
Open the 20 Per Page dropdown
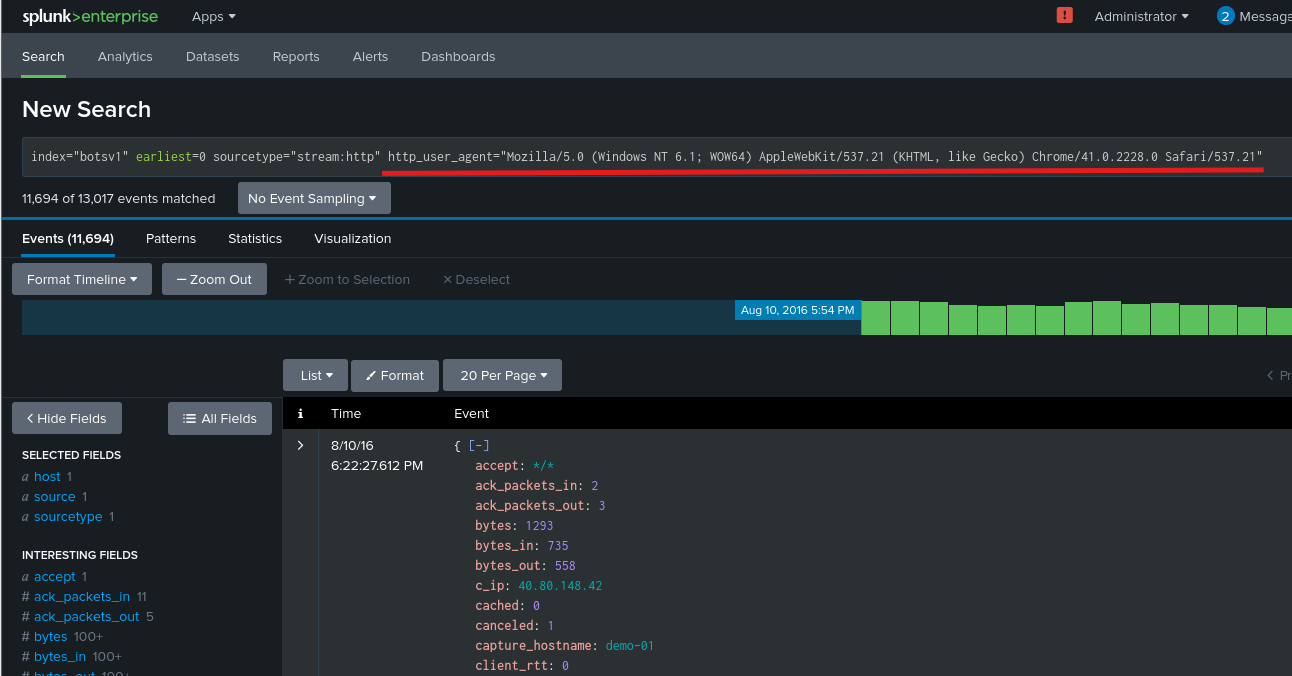pos(503,375)
